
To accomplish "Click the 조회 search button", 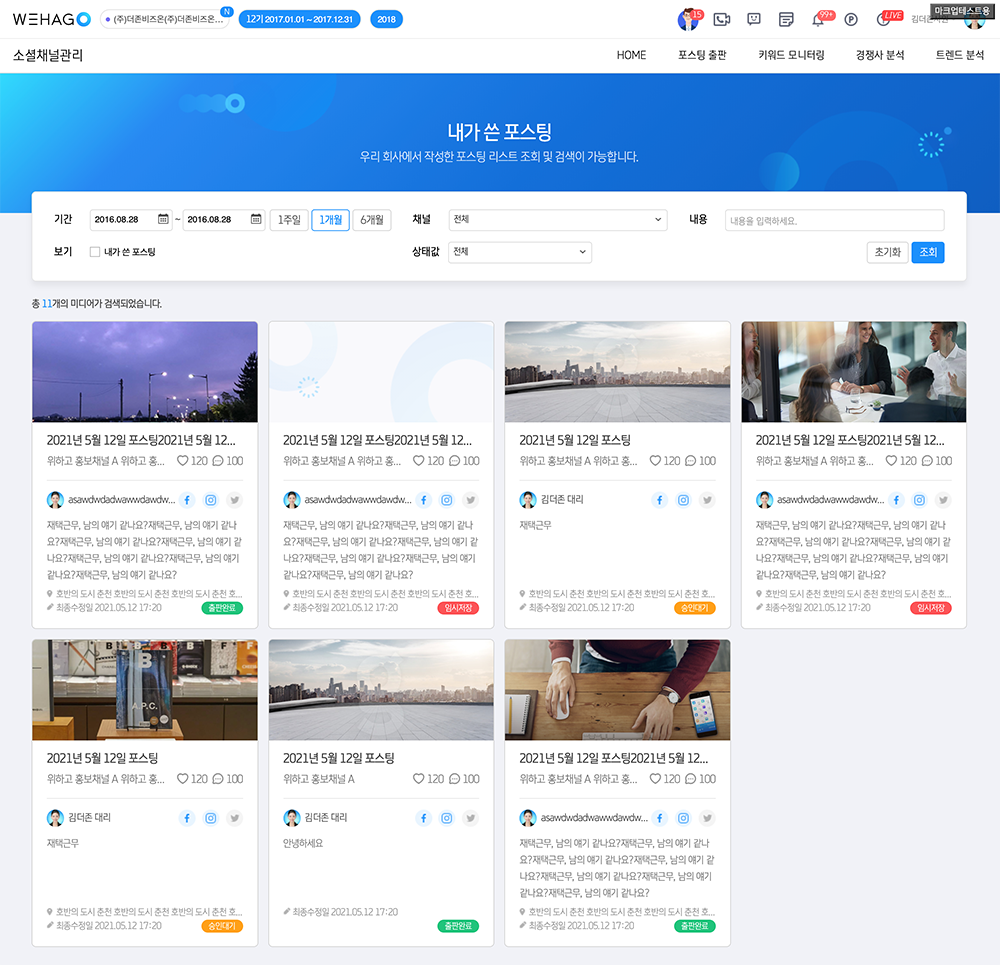I will (927, 252).
